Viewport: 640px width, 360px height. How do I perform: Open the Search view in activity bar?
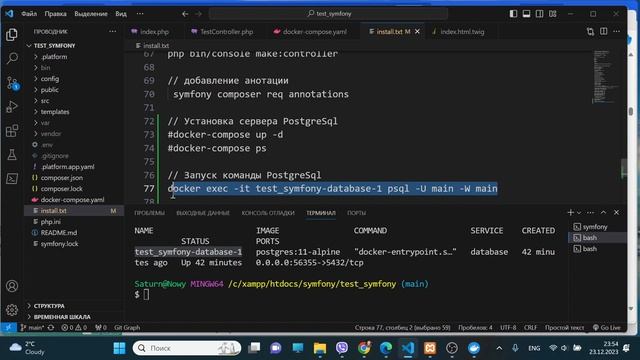[12, 58]
